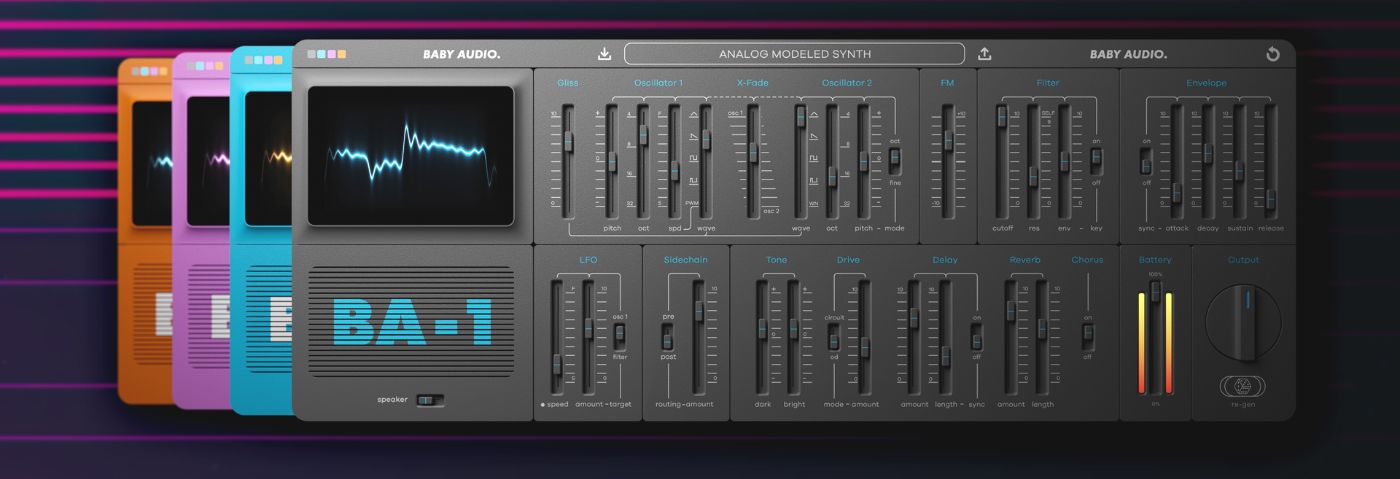Viewport: 1400px width, 479px height.
Task: Click the Tone dark slider handle
Action: point(762,328)
